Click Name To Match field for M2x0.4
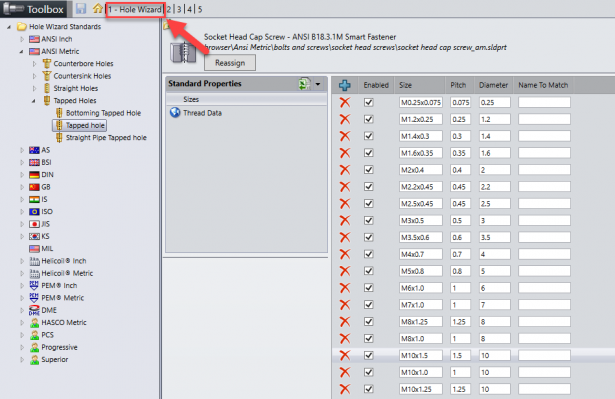This screenshot has height=399, width=615. (x=544, y=170)
